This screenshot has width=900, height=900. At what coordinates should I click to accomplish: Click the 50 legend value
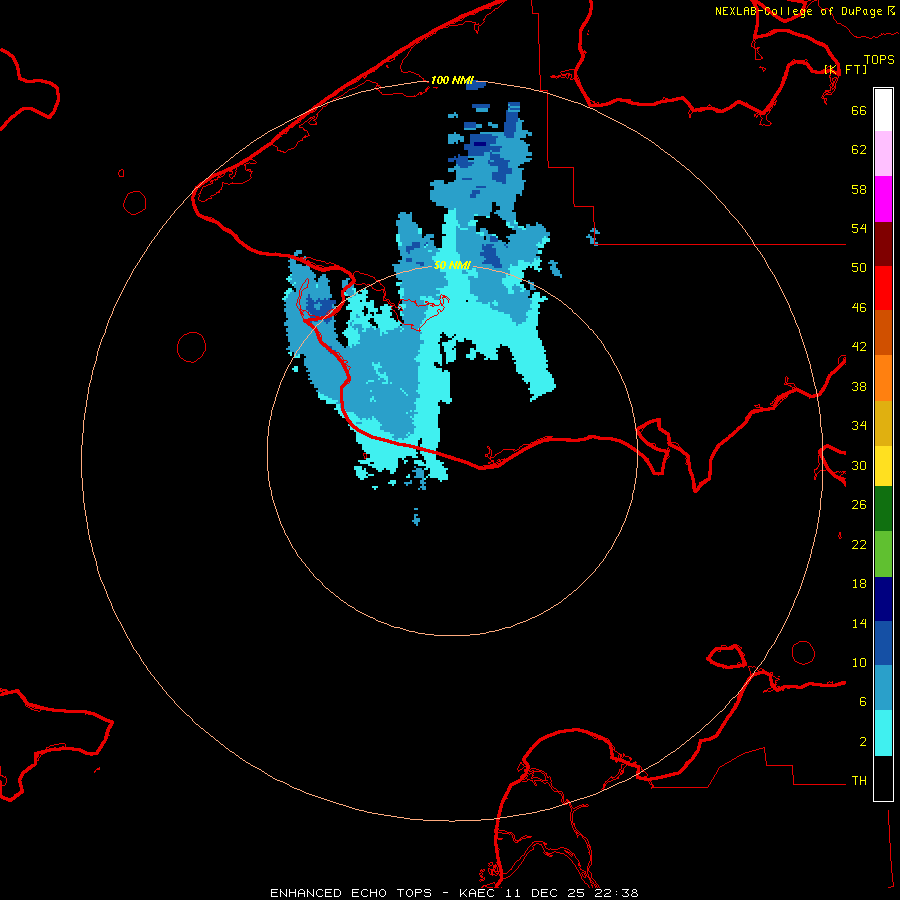coord(859,267)
